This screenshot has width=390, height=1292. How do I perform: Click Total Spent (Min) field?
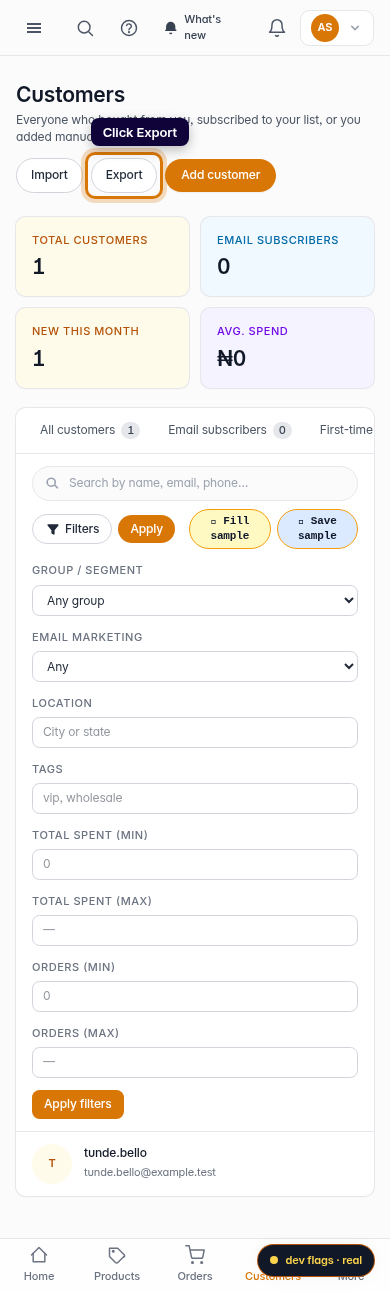coord(195,864)
